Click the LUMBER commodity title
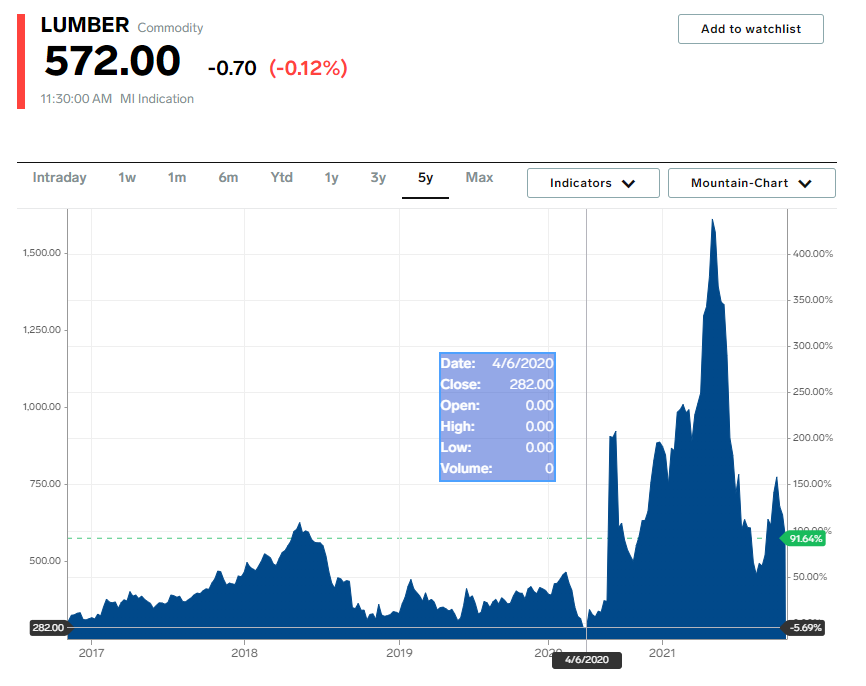 pos(84,26)
